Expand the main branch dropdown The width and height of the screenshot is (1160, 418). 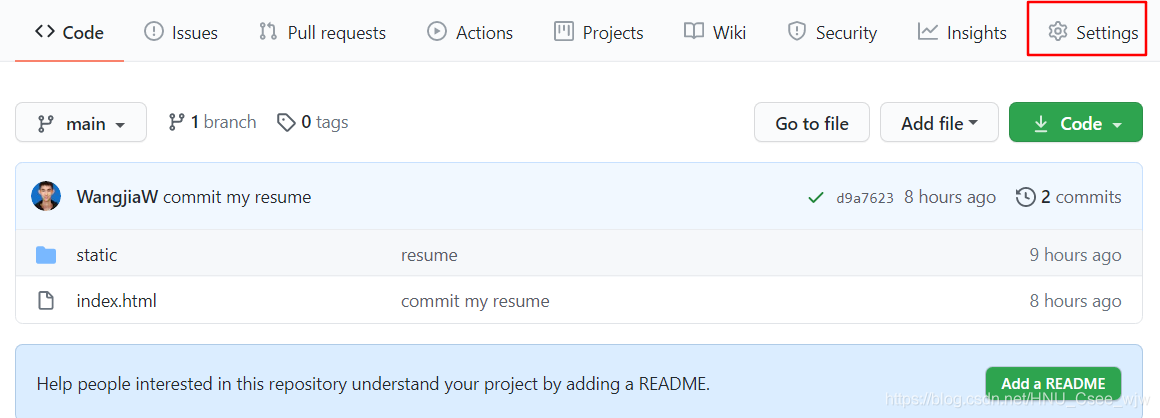[x=81, y=123]
